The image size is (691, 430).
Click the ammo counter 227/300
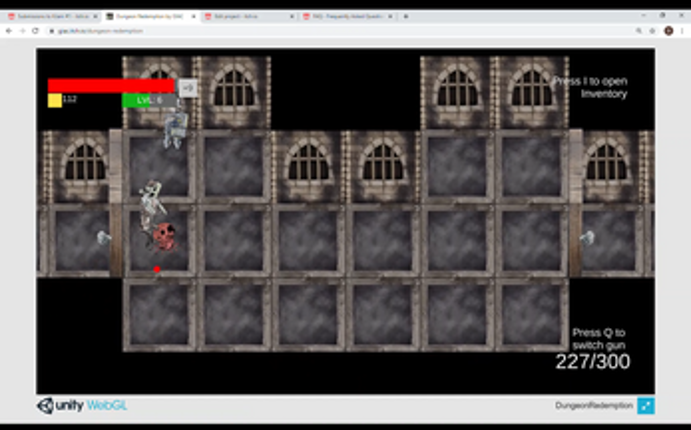point(593,362)
